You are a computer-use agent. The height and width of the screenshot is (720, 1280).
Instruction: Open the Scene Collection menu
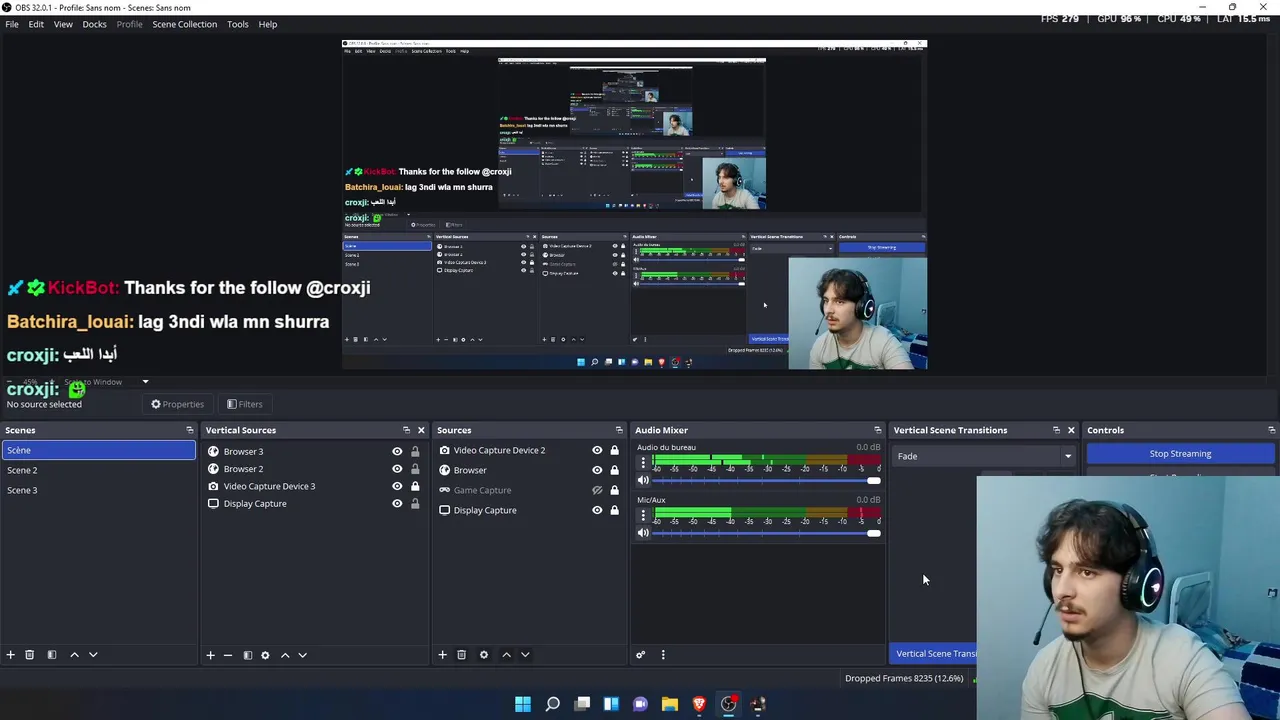184,24
